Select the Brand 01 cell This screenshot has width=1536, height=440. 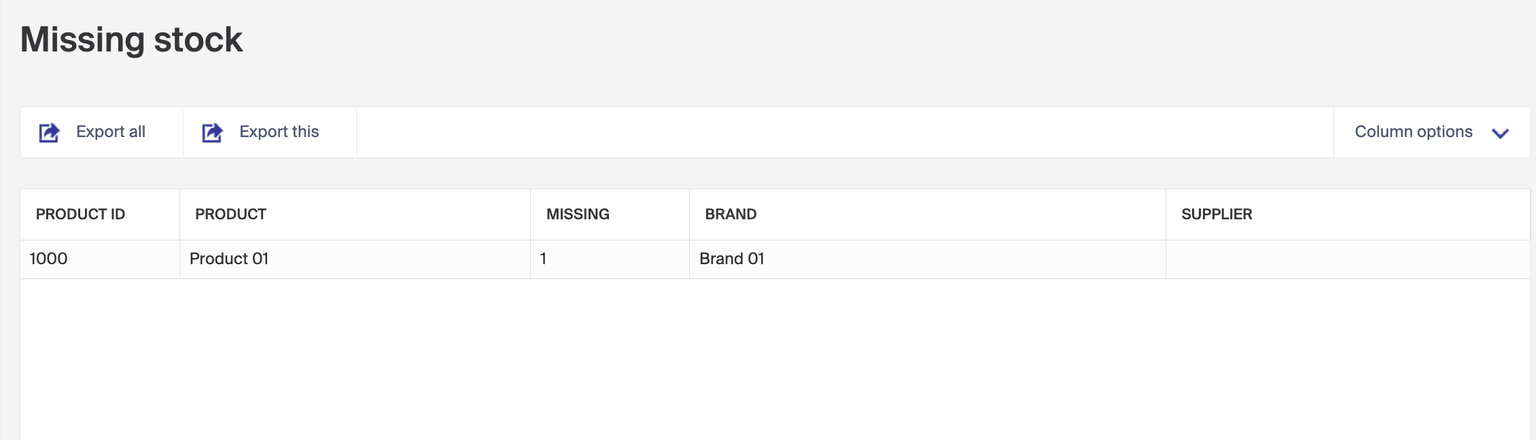coord(732,259)
